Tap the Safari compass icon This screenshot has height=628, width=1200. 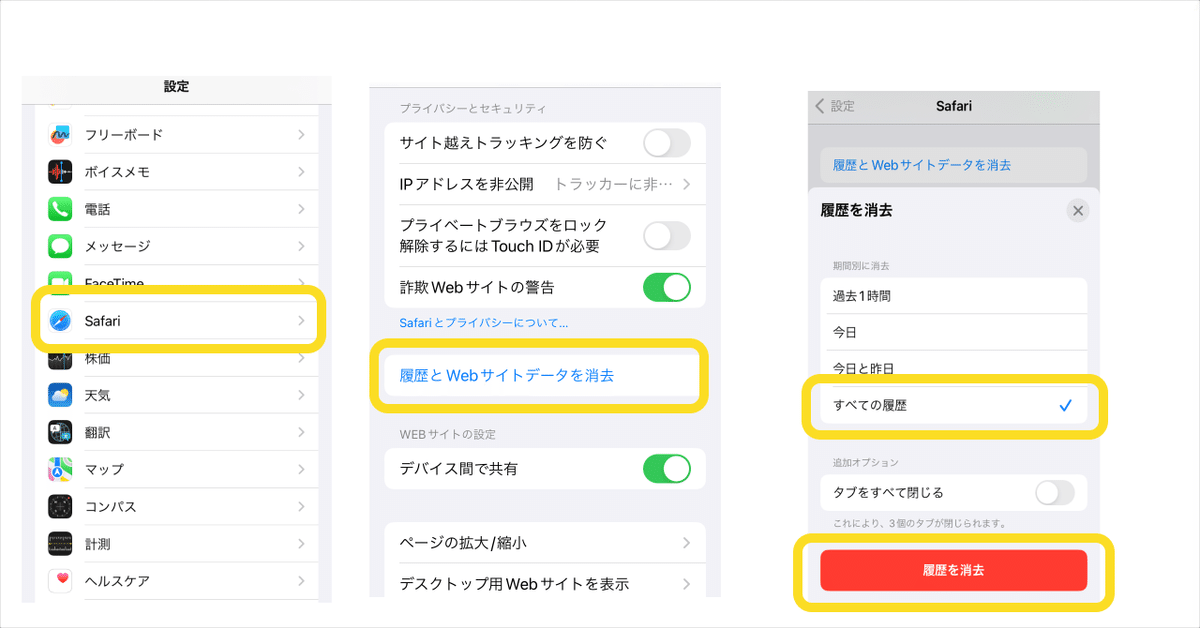click(60, 321)
